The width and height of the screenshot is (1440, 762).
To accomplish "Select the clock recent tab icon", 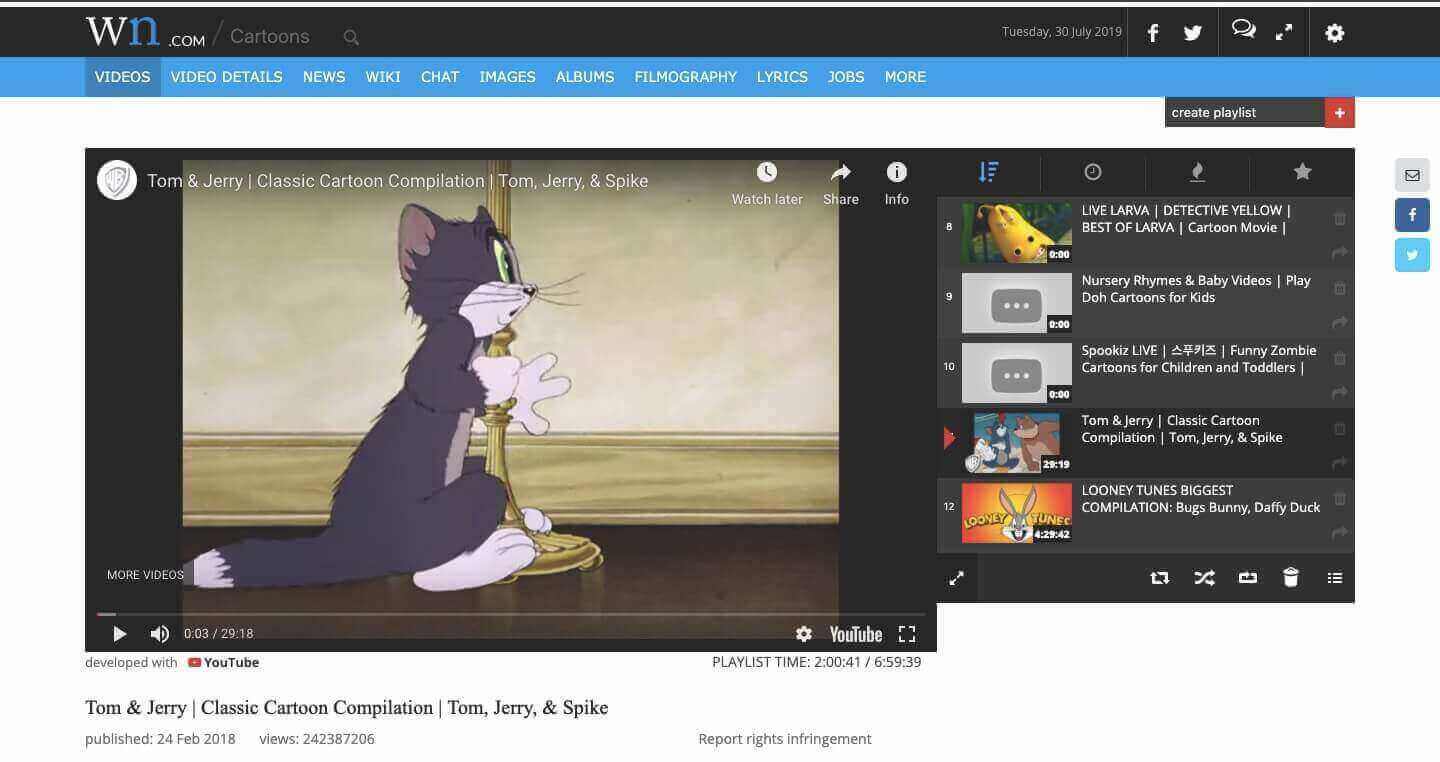I will (1093, 172).
